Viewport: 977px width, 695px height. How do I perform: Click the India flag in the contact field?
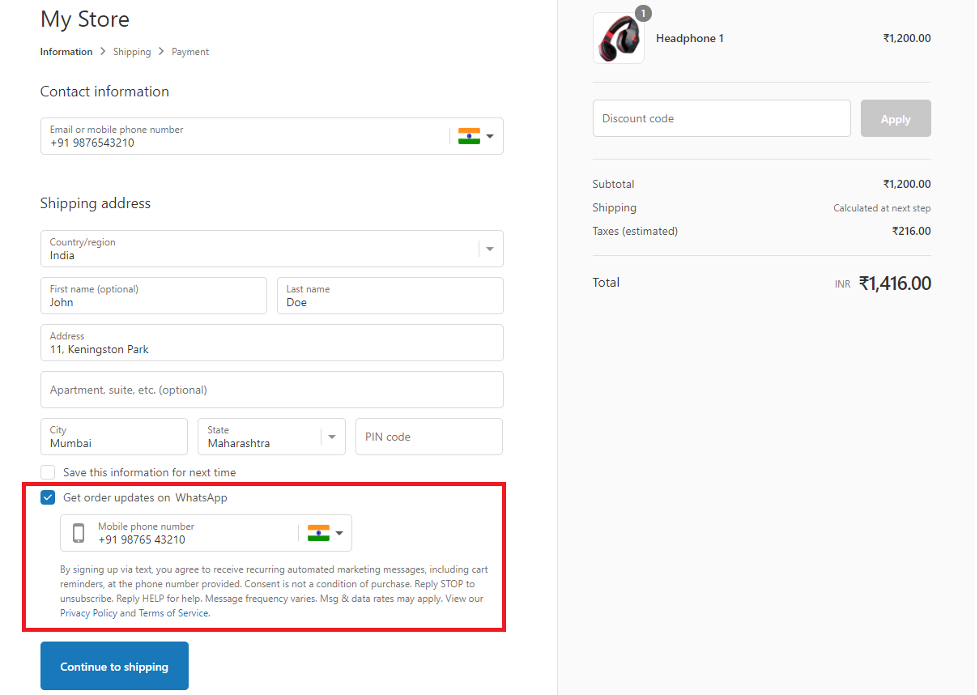(469, 136)
